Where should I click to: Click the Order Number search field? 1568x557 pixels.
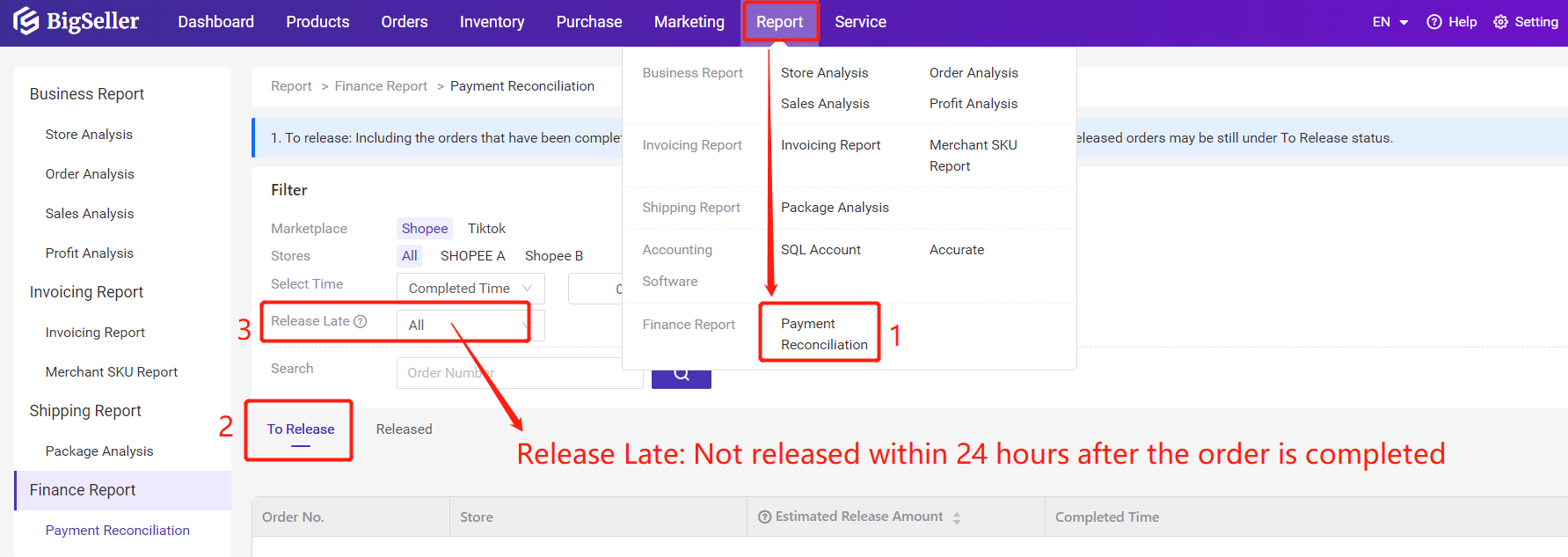pos(519,373)
